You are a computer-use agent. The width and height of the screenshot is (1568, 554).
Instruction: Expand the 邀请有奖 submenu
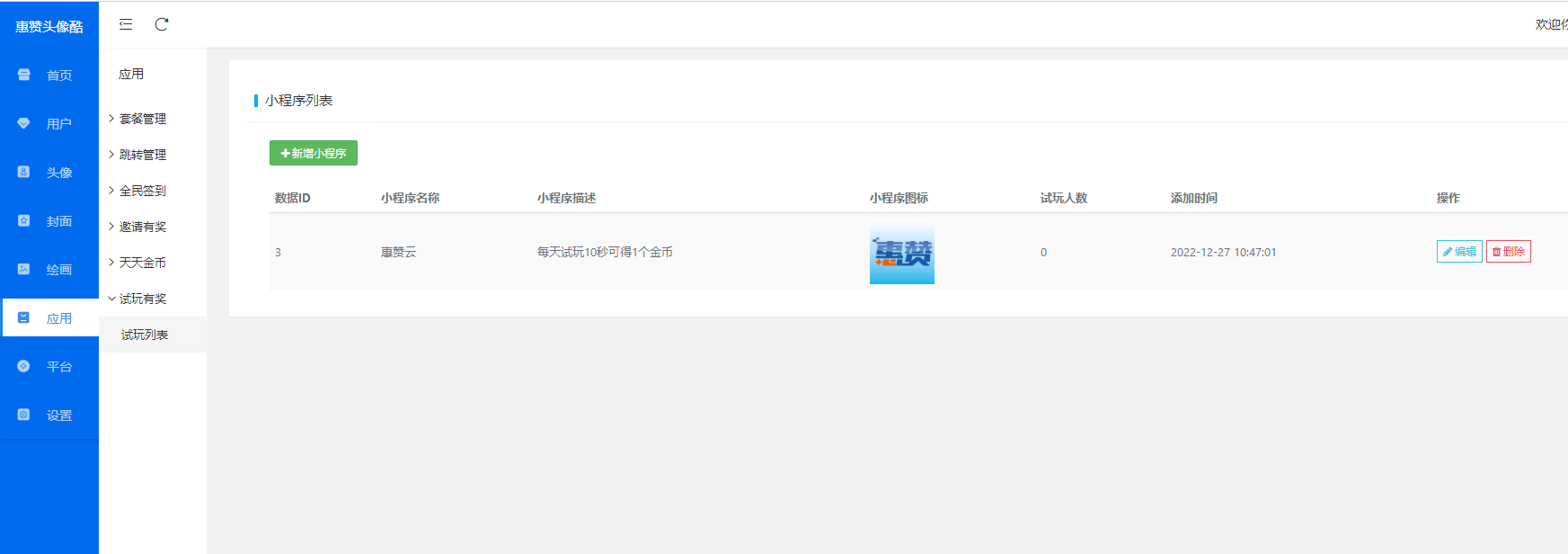coord(153,227)
